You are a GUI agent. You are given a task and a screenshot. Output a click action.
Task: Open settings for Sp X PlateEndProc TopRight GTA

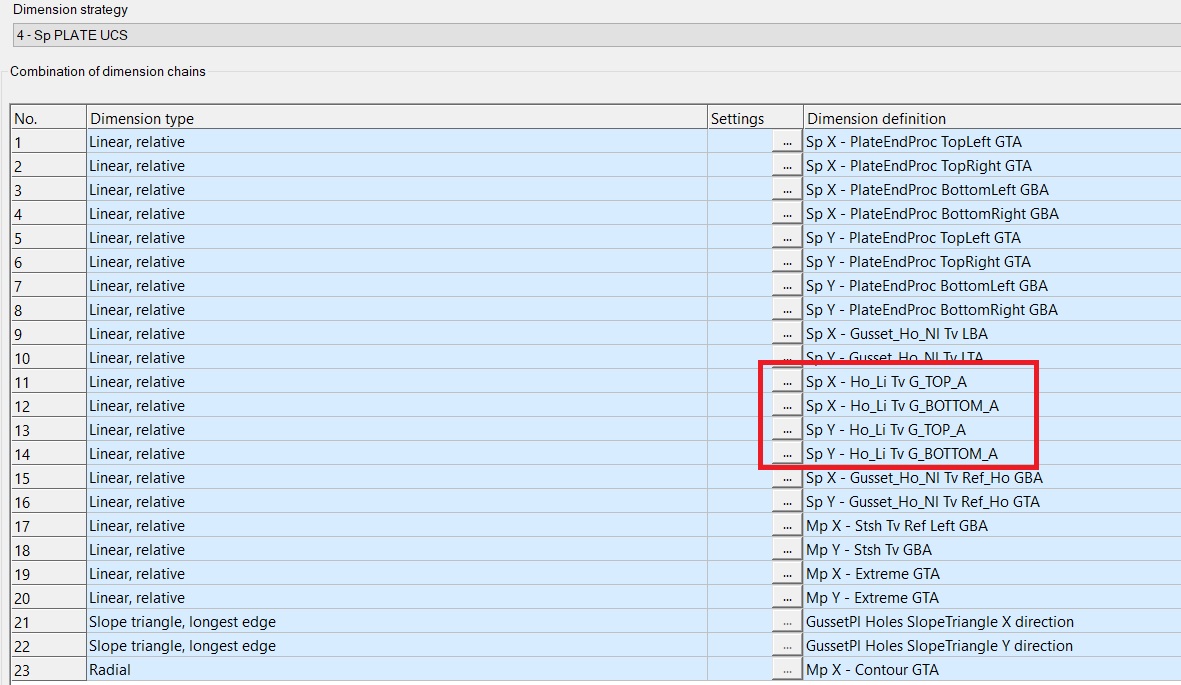[x=788, y=165]
